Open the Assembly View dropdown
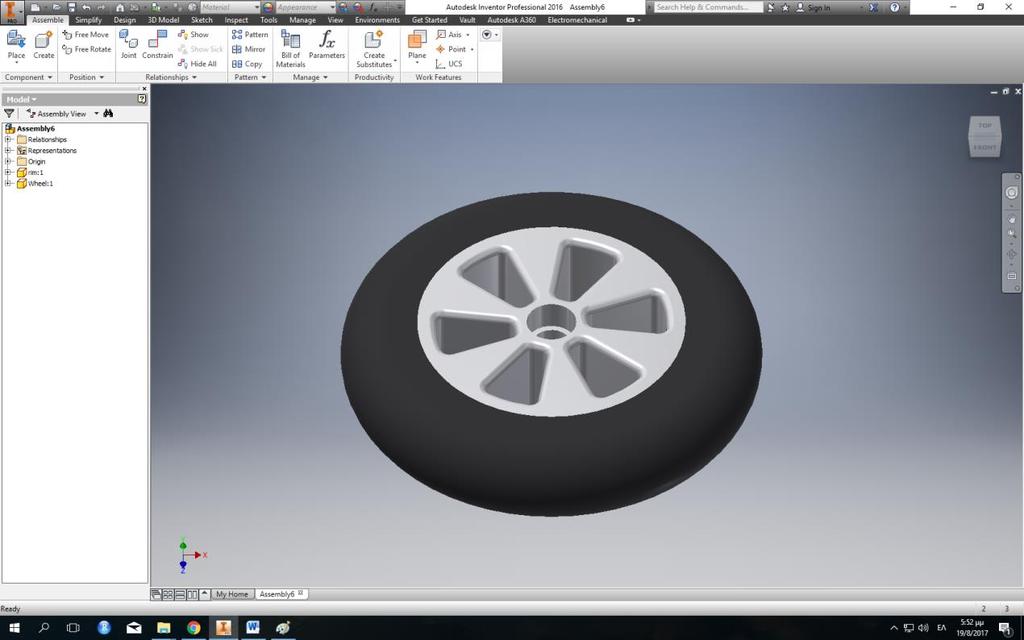Screen dimensions: 1024x640 [x=96, y=113]
